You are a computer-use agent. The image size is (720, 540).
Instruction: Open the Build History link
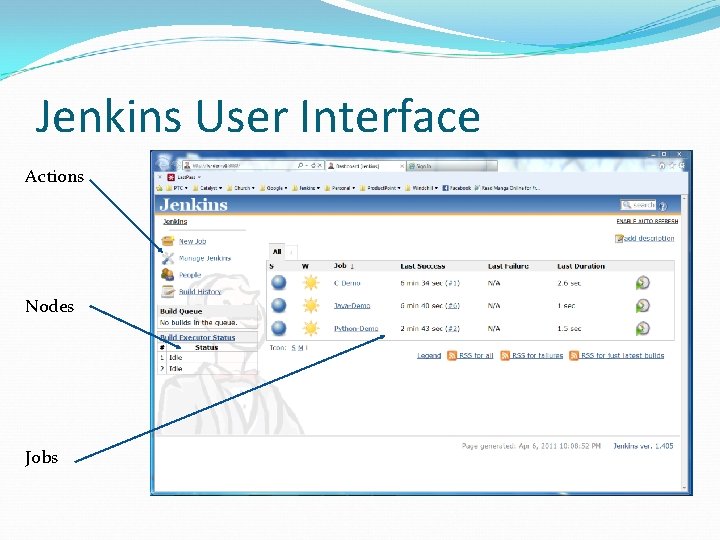pyautogui.click(x=200, y=292)
